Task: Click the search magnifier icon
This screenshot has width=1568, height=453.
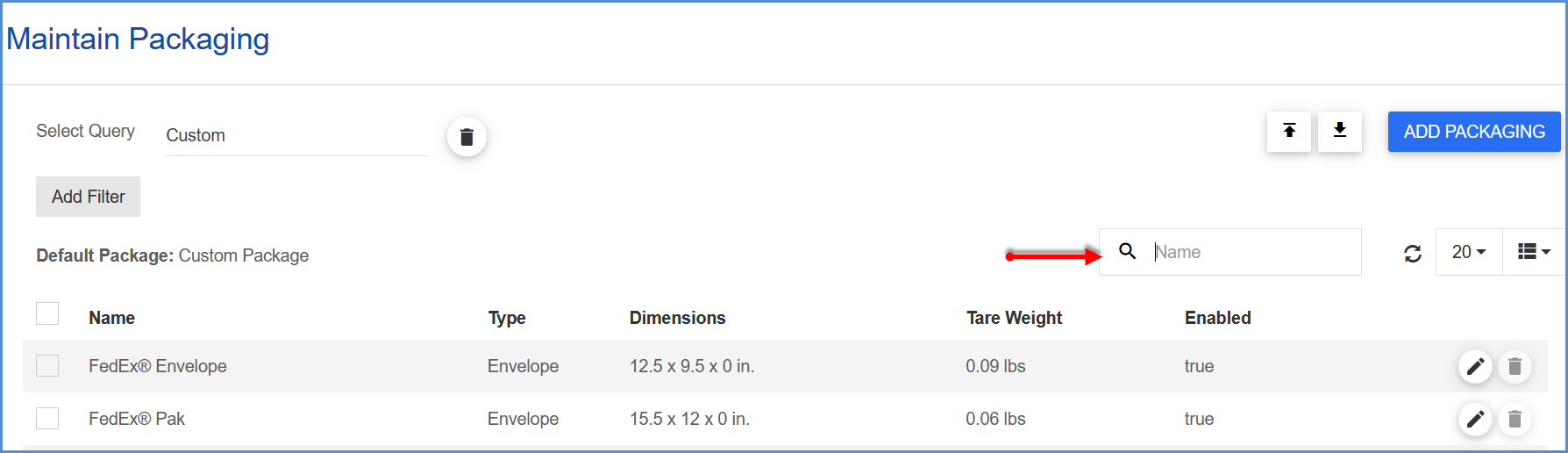Action: tap(1128, 252)
